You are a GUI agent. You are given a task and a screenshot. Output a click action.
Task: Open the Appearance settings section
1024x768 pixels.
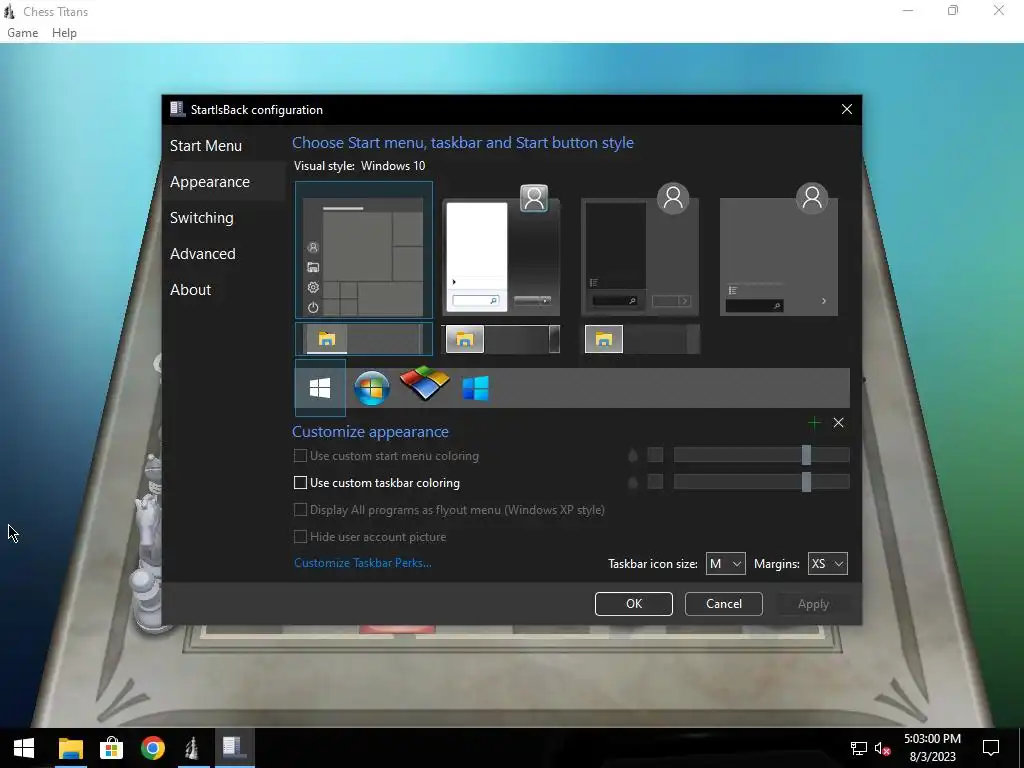pos(210,182)
